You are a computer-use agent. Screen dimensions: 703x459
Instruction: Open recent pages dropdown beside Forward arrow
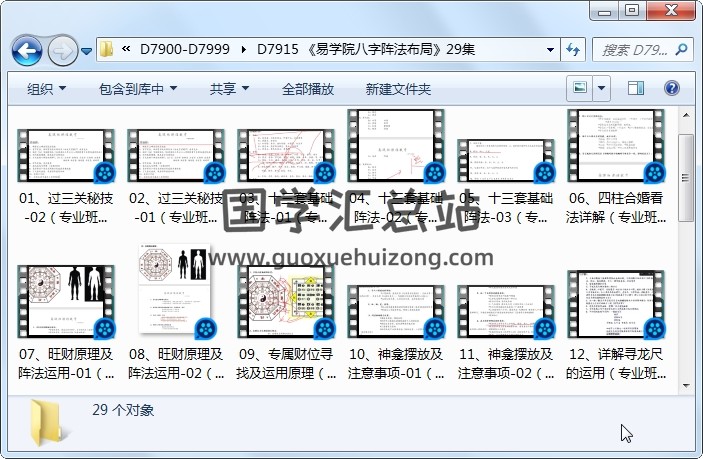(87, 51)
